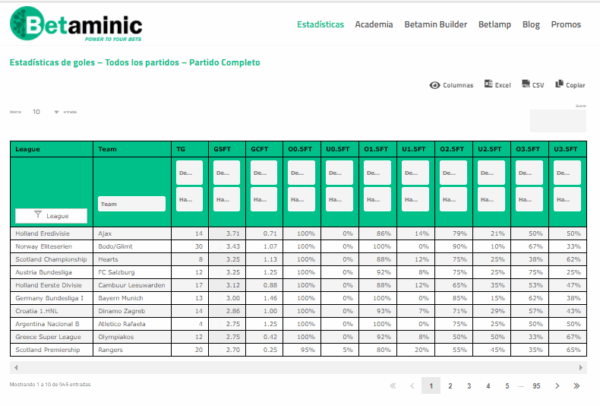
Task: Sort by the U2.5FT column header
Action: coord(491,149)
